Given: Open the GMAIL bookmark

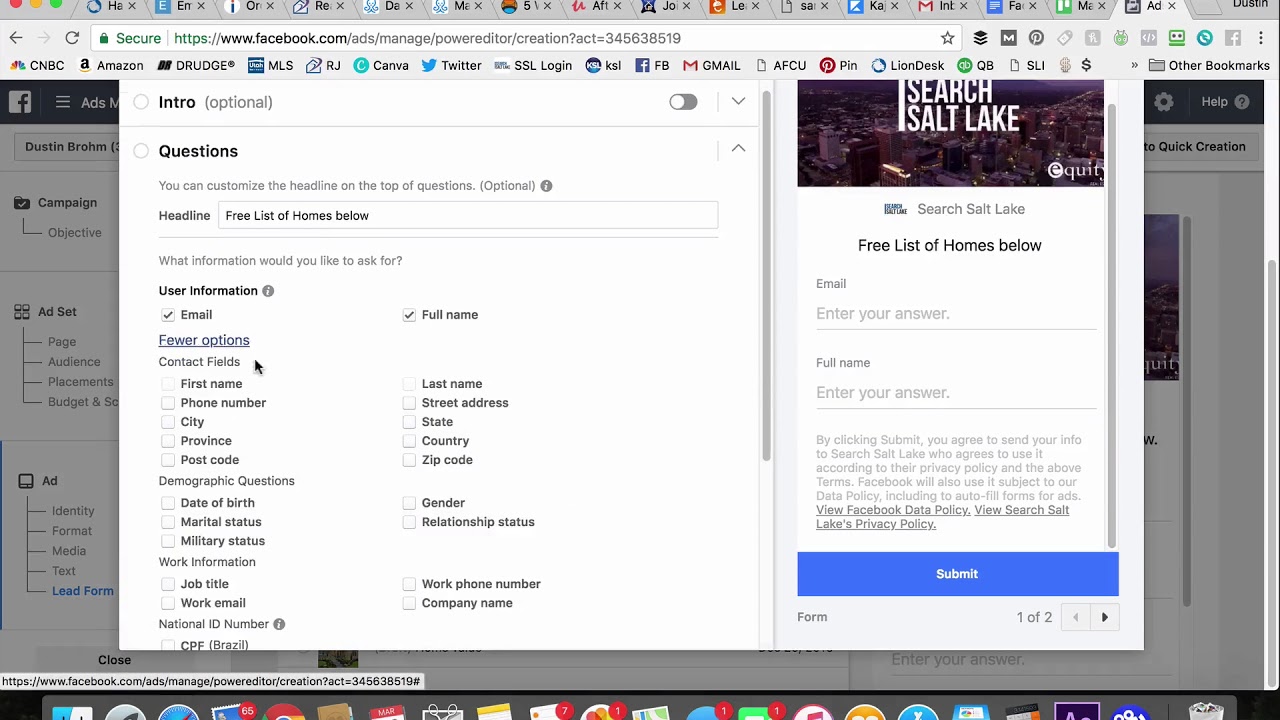Looking at the screenshot, I should [x=711, y=65].
